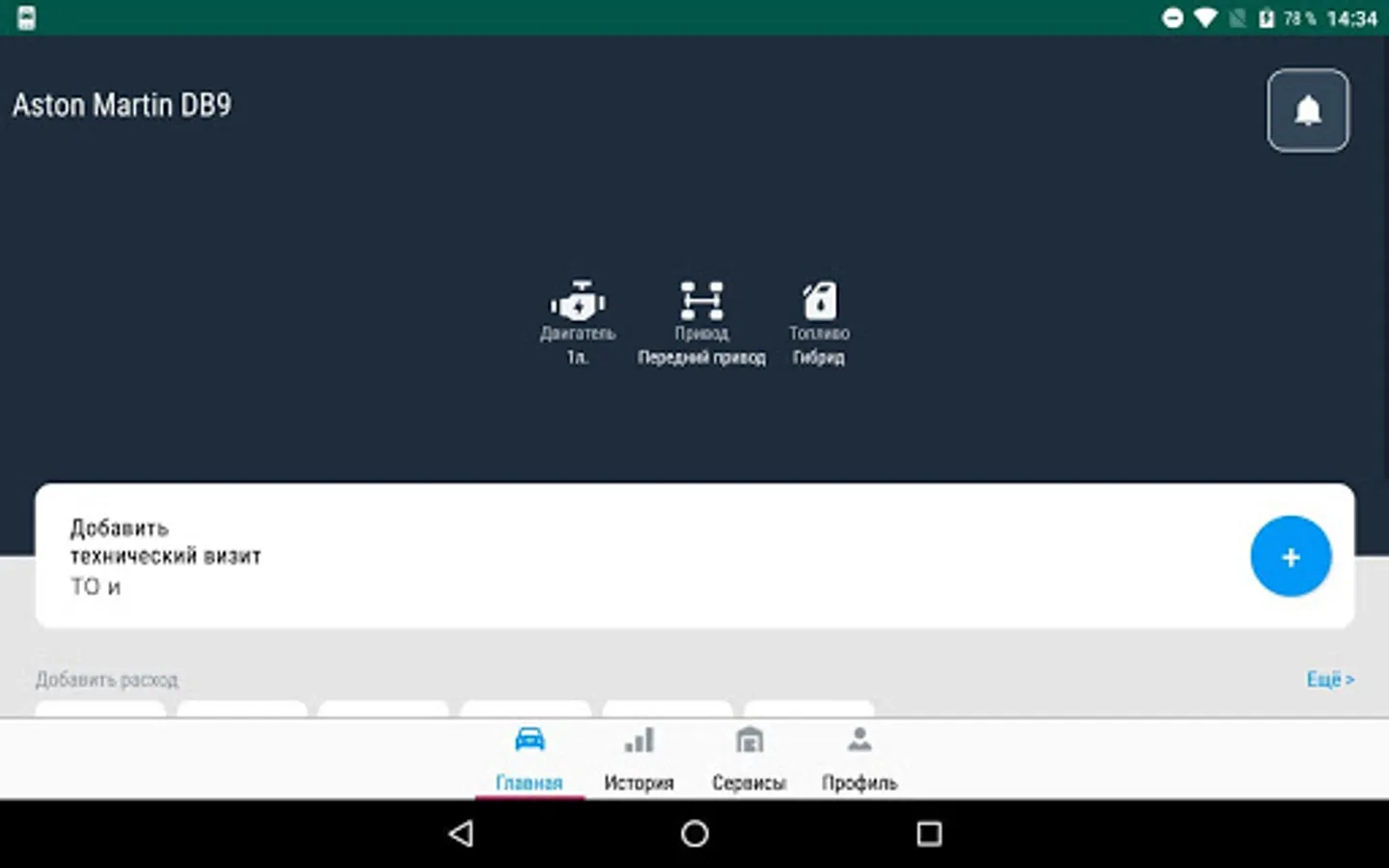1389x868 pixels.
Task: Select the Aston Martin DB9 title
Action: click(122, 105)
